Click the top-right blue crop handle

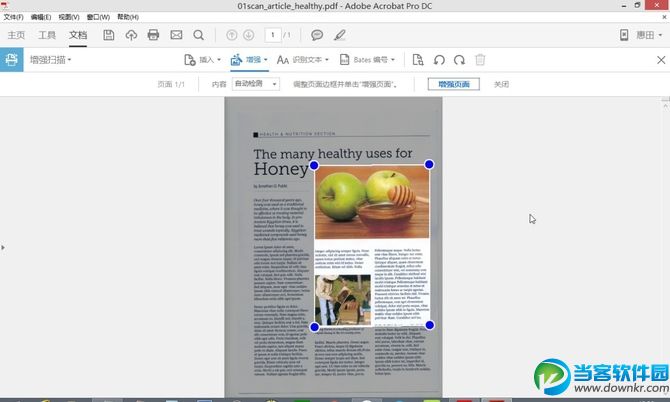click(429, 164)
